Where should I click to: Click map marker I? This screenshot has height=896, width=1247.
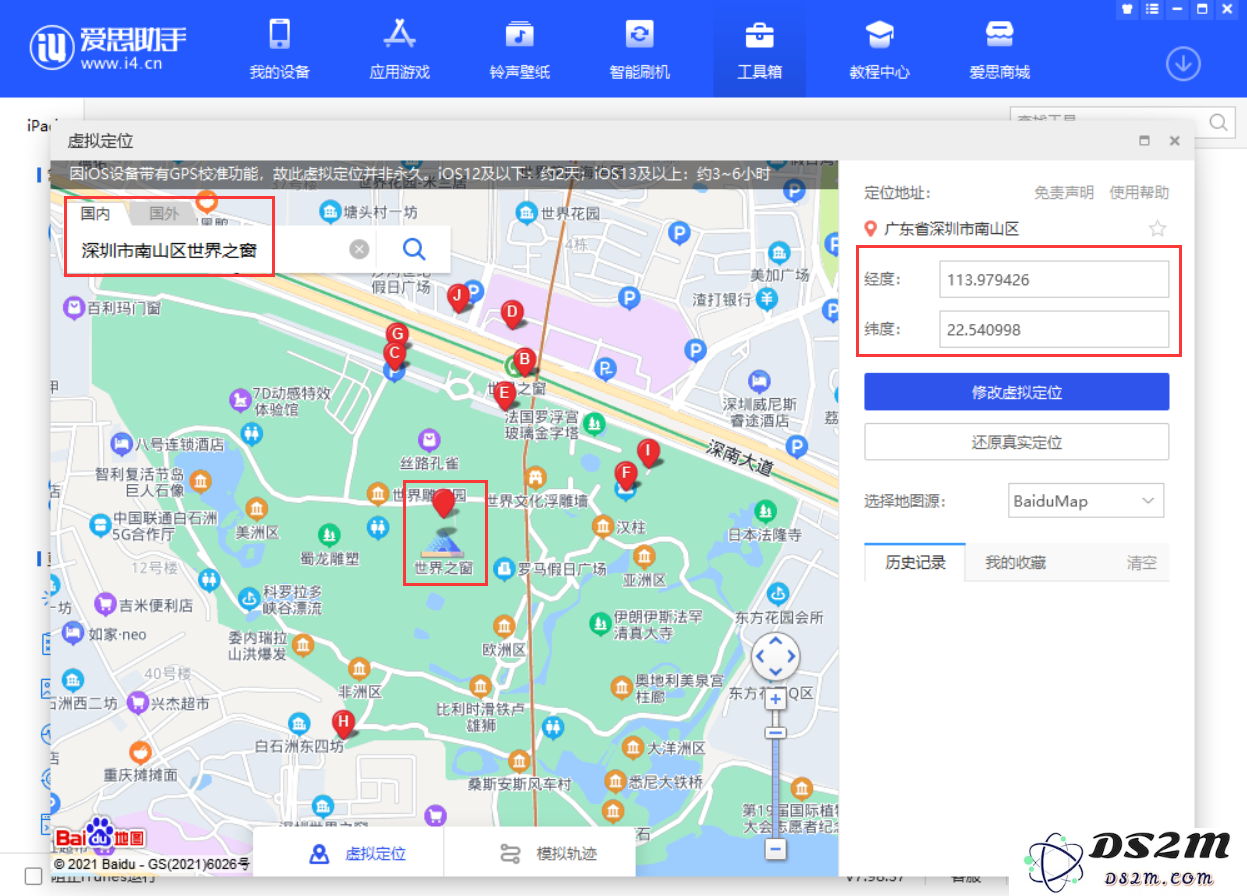click(x=649, y=453)
